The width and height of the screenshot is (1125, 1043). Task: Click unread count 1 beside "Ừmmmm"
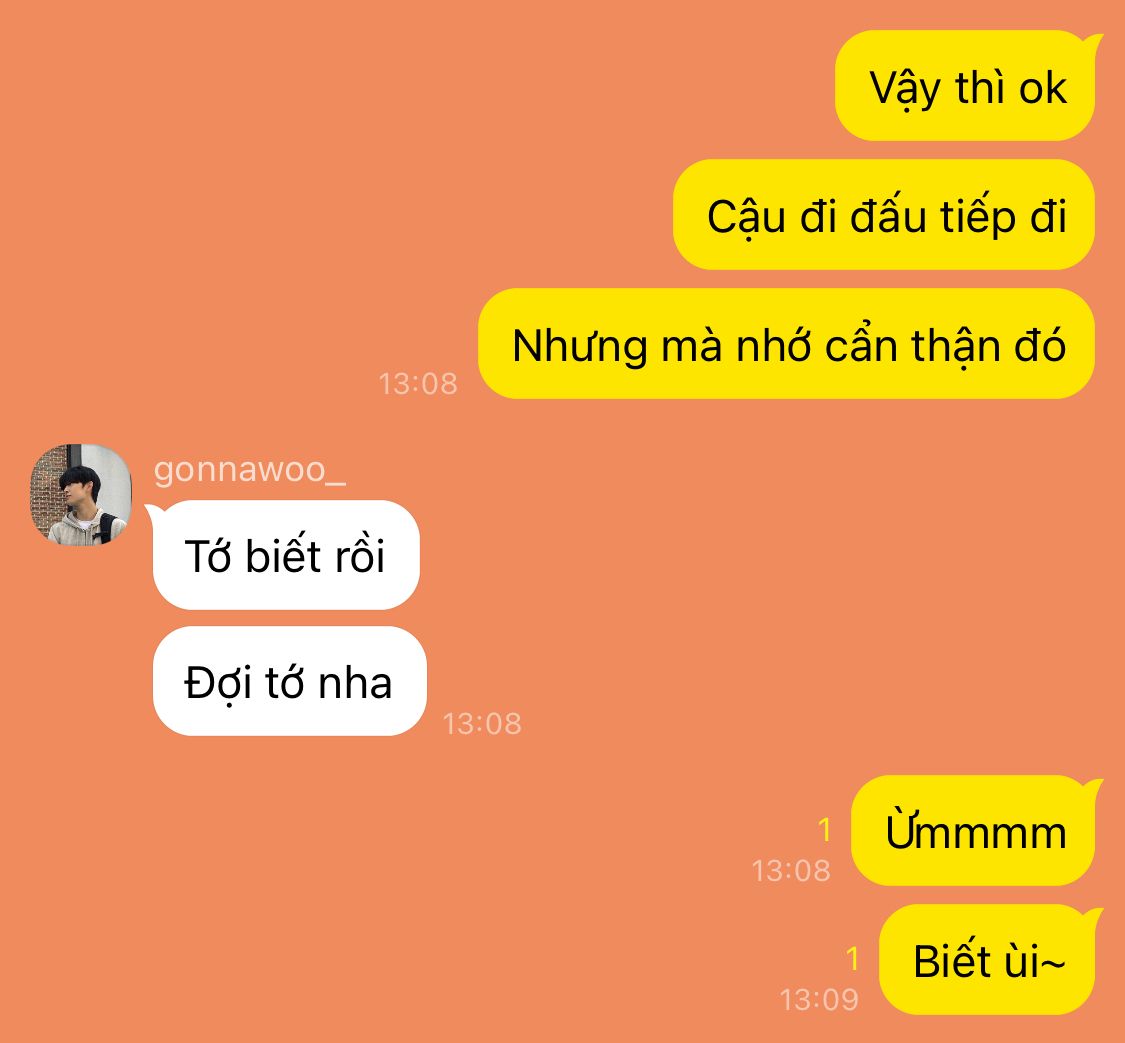pos(824,829)
